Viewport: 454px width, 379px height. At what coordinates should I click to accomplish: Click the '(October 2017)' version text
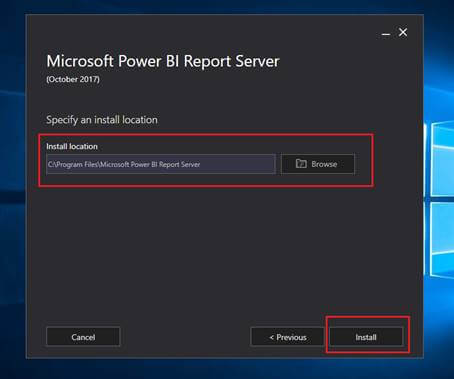tap(73, 79)
